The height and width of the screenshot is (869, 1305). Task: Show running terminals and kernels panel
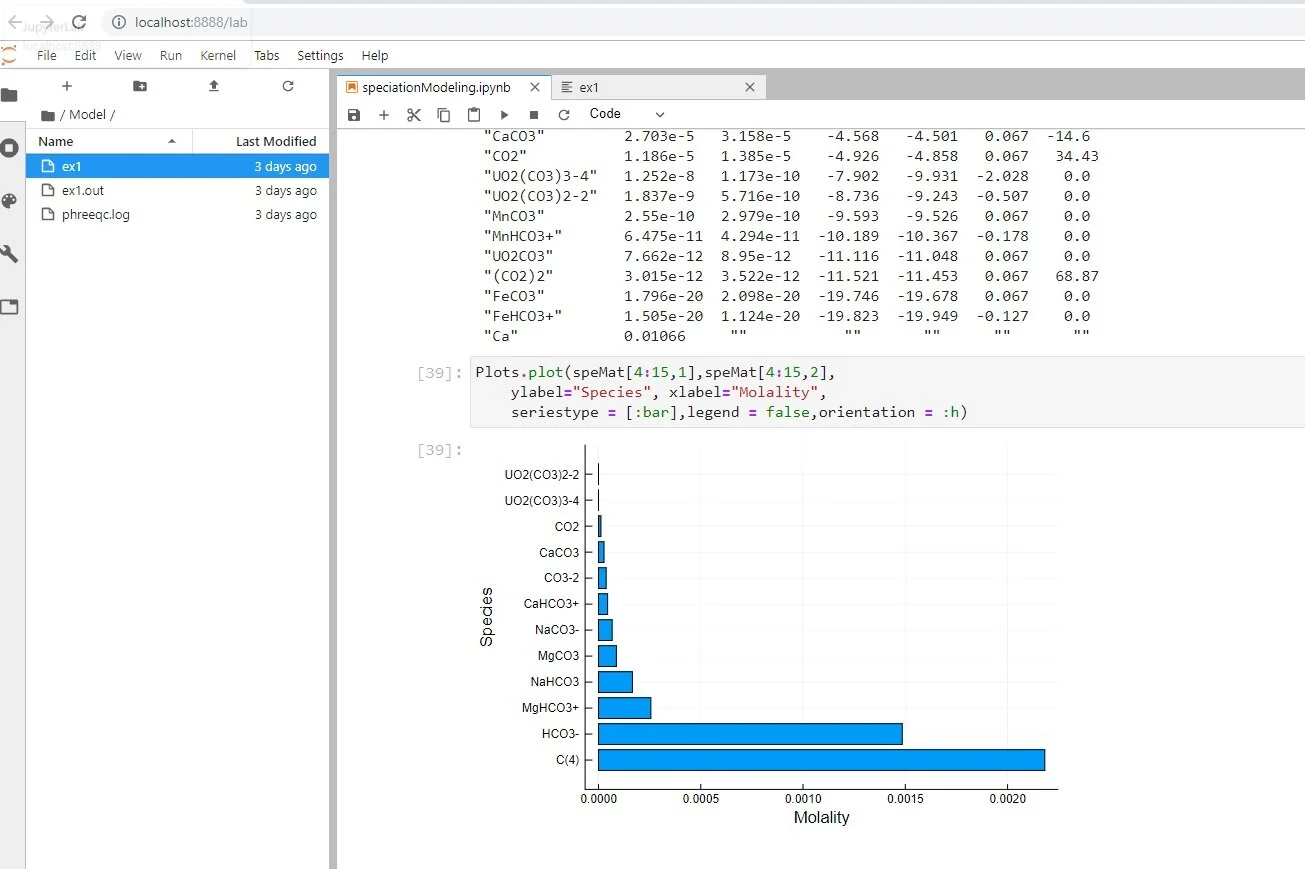11,148
